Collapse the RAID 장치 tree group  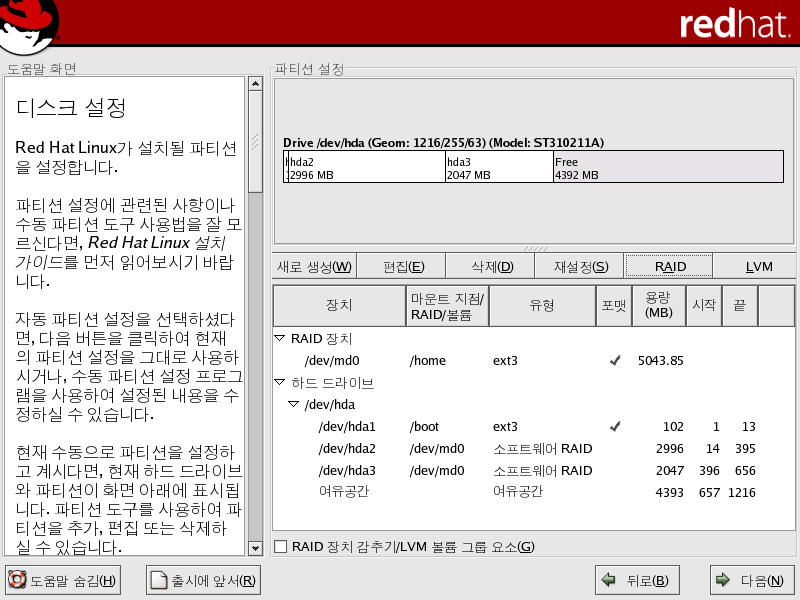tap(280, 339)
